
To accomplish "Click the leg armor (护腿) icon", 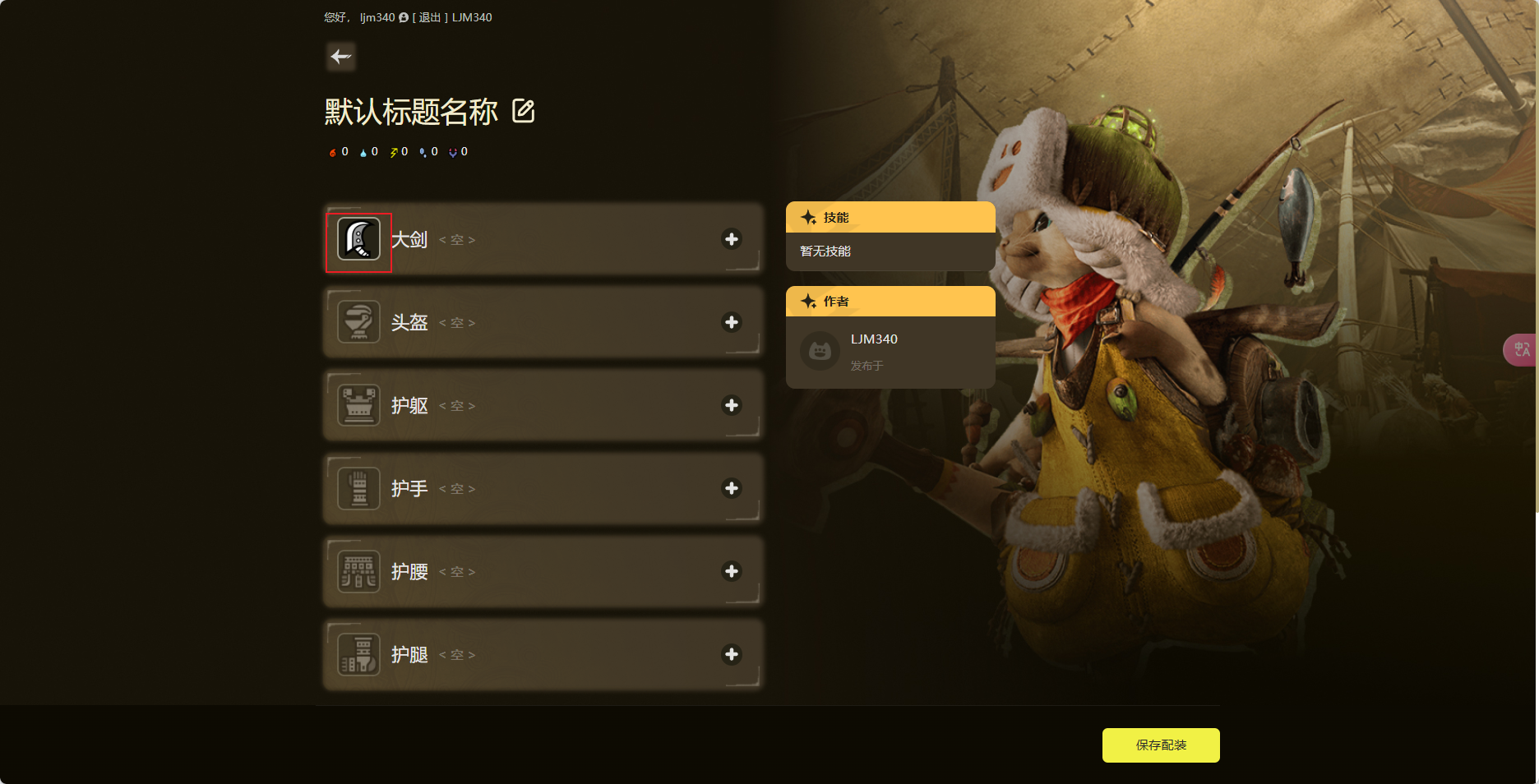I will pyautogui.click(x=359, y=654).
